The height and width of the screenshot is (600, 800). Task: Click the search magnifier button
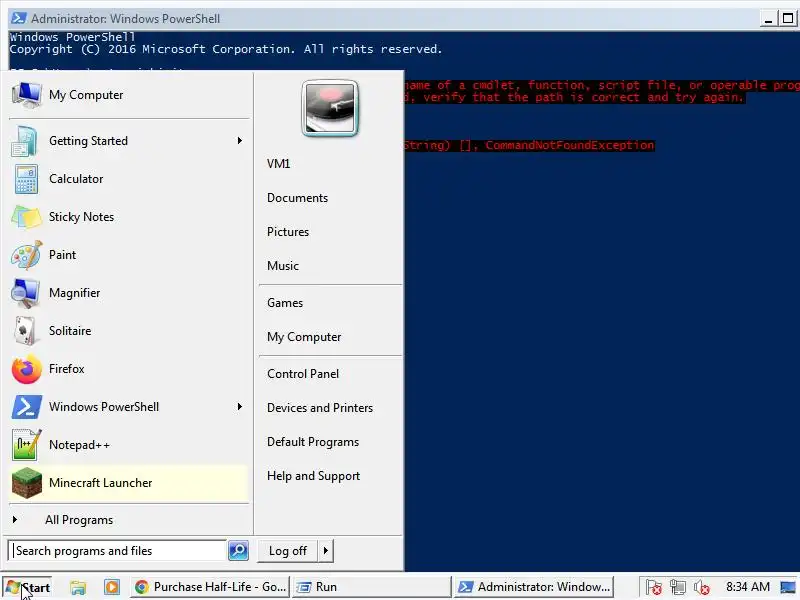pyautogui.click(x=238, y=551)
